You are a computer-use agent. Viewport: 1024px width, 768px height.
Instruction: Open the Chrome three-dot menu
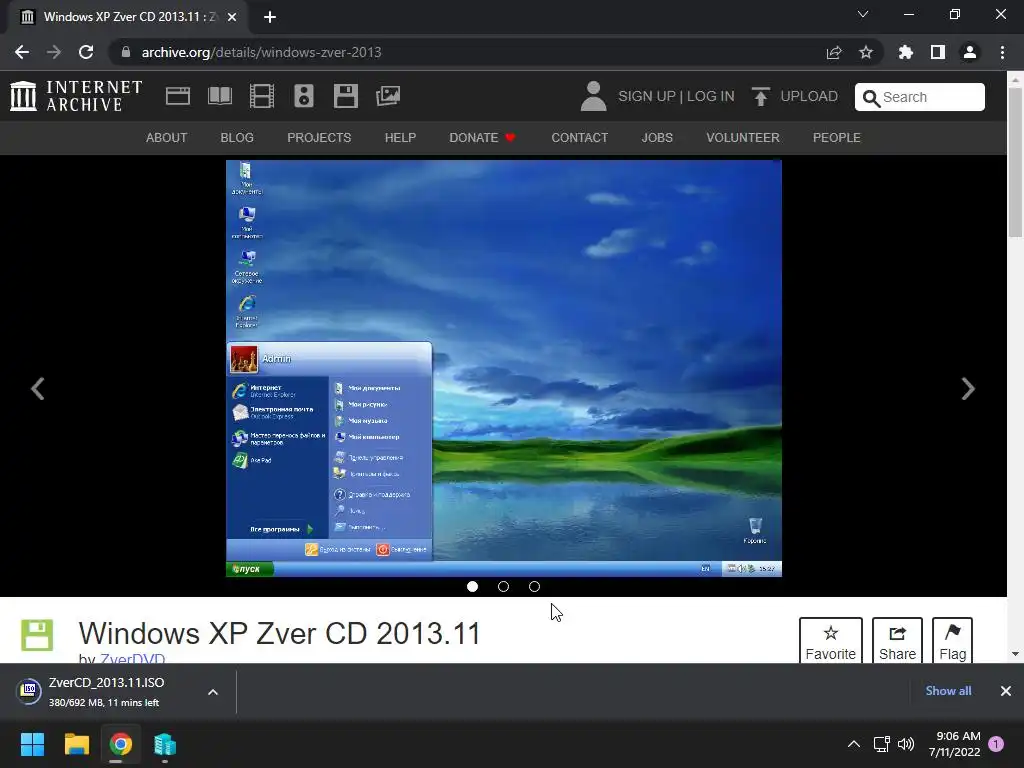1002,52
